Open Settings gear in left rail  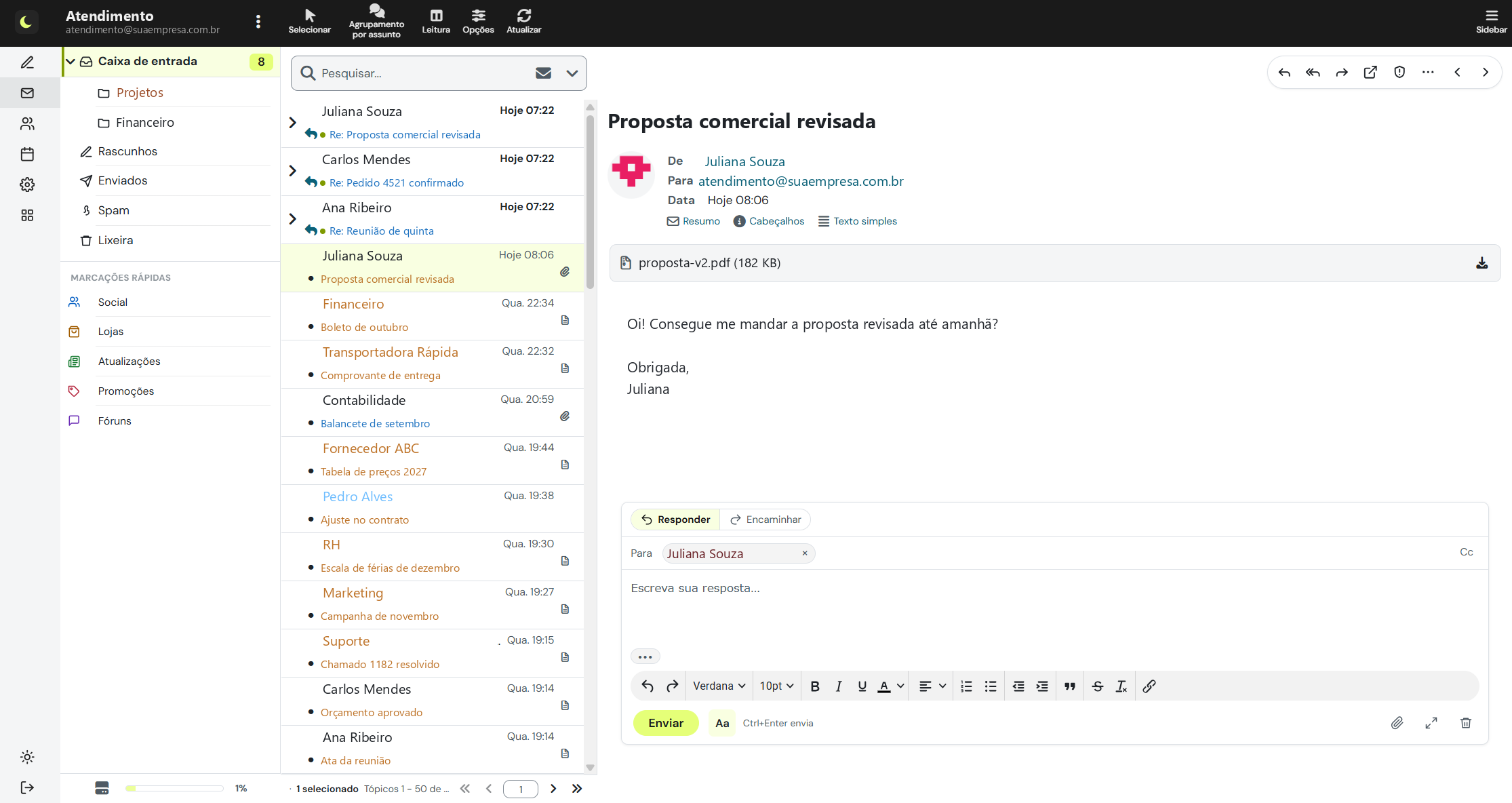tap(27, 184)
